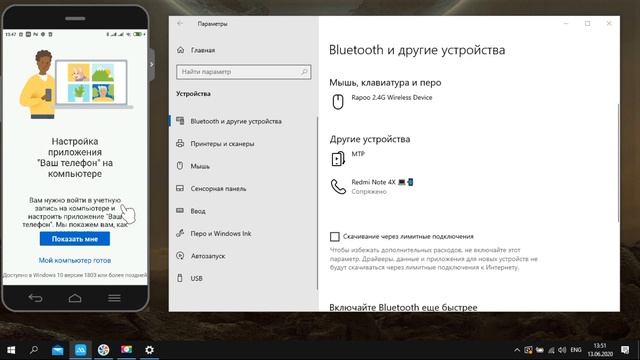
Task: Enable Скачивание через лимитные подключения checkbox
Action: (335, 237)
